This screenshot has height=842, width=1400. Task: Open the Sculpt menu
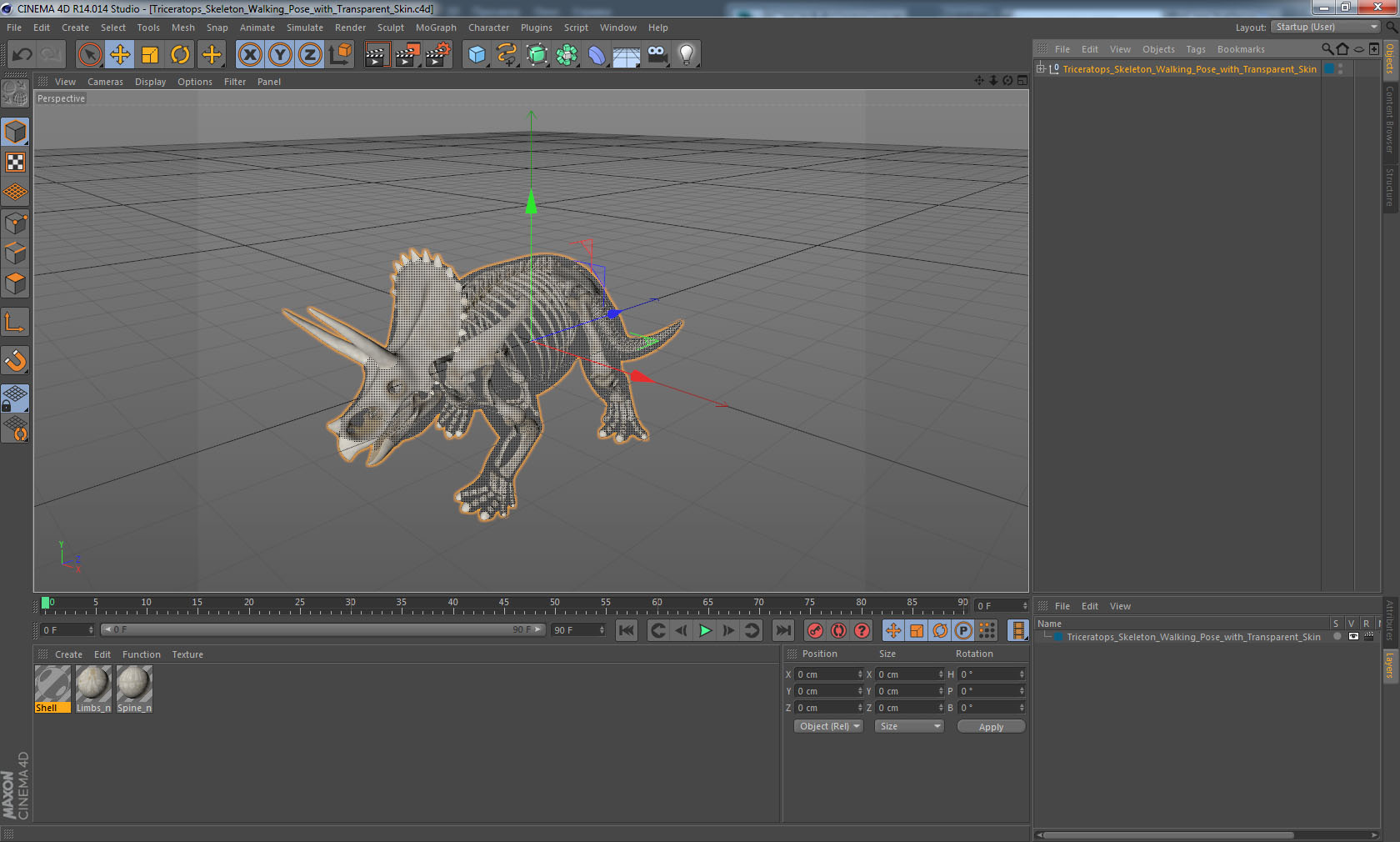[390, 28]
